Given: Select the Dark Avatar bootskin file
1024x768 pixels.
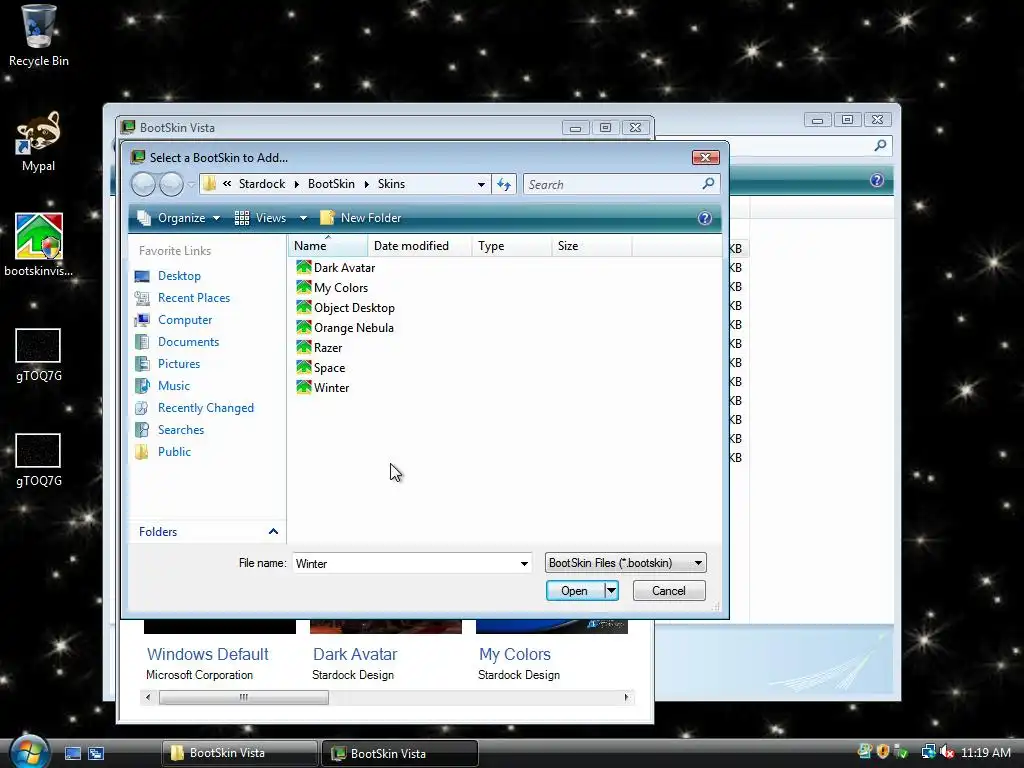Looking at the screenshot, I should [336, 268].
